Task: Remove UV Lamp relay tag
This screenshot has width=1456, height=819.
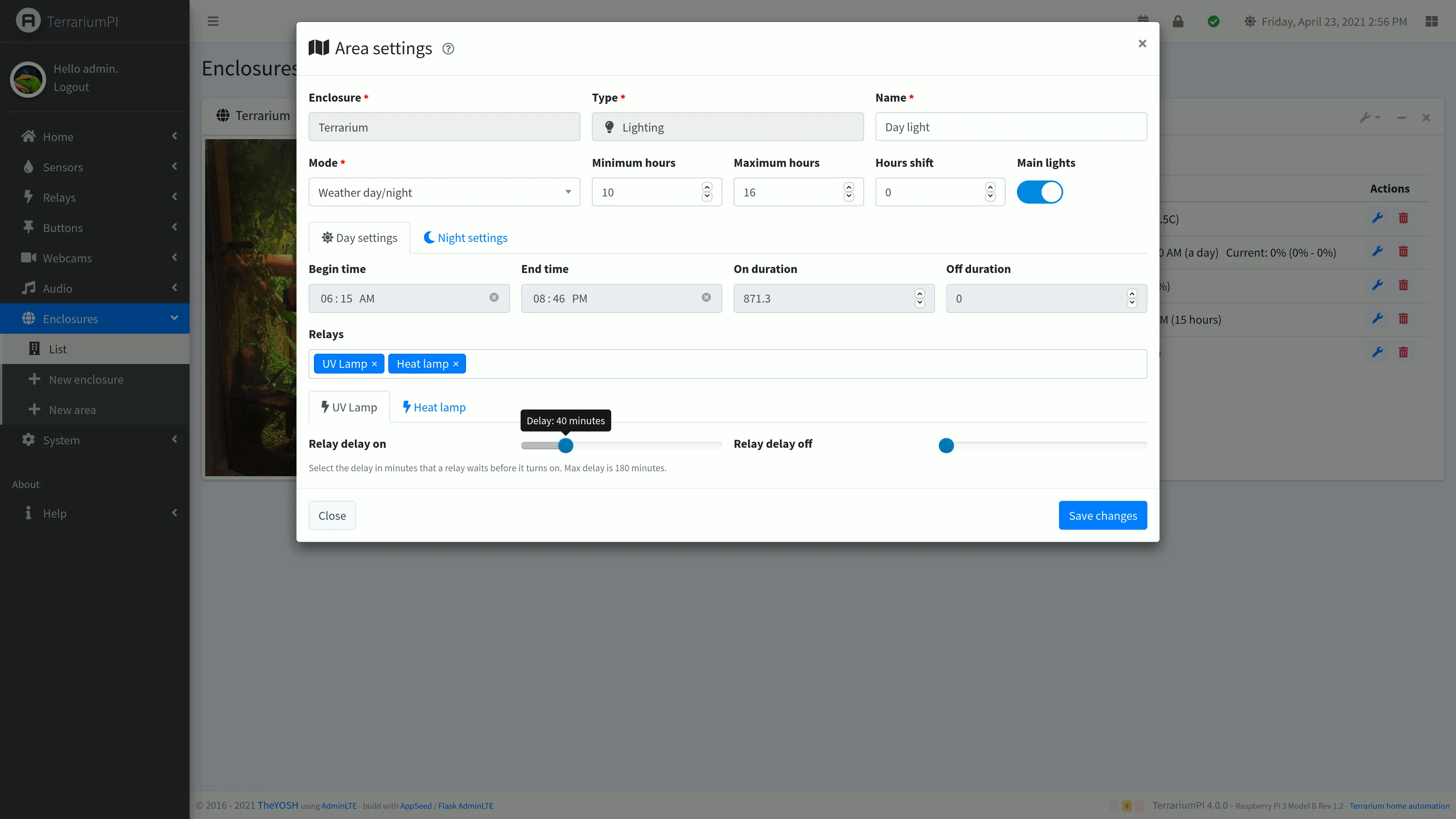Action: pyautogui.click(x=374, y=364)
